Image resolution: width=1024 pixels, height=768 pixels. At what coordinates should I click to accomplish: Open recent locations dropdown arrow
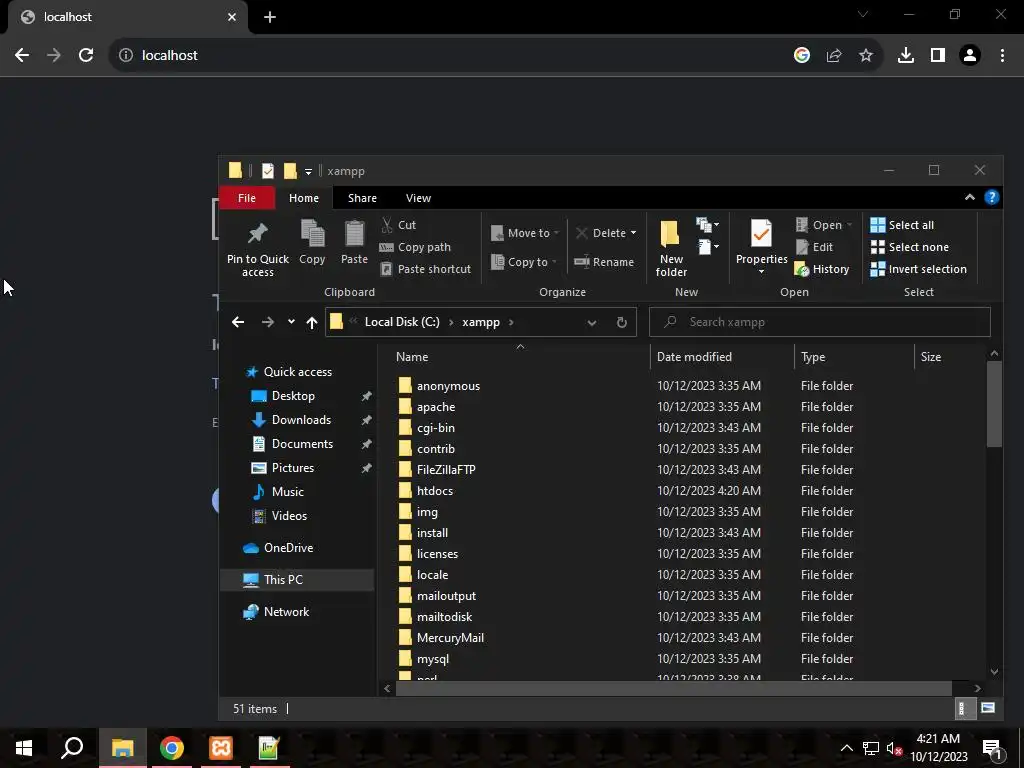[291, 322]
